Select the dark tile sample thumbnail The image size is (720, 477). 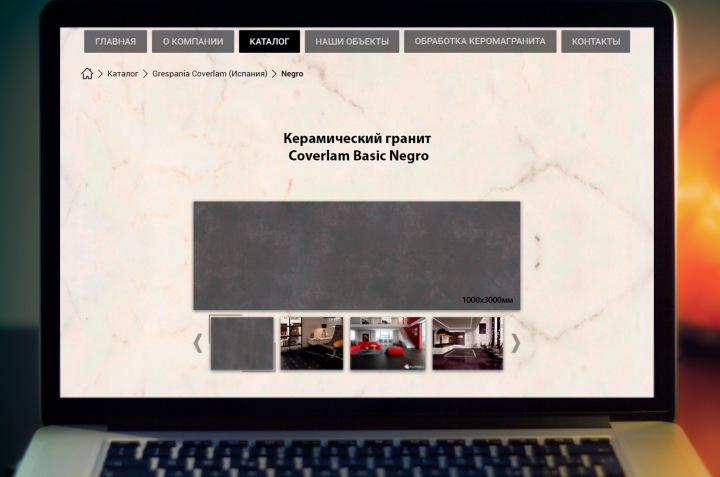[242, 343]
